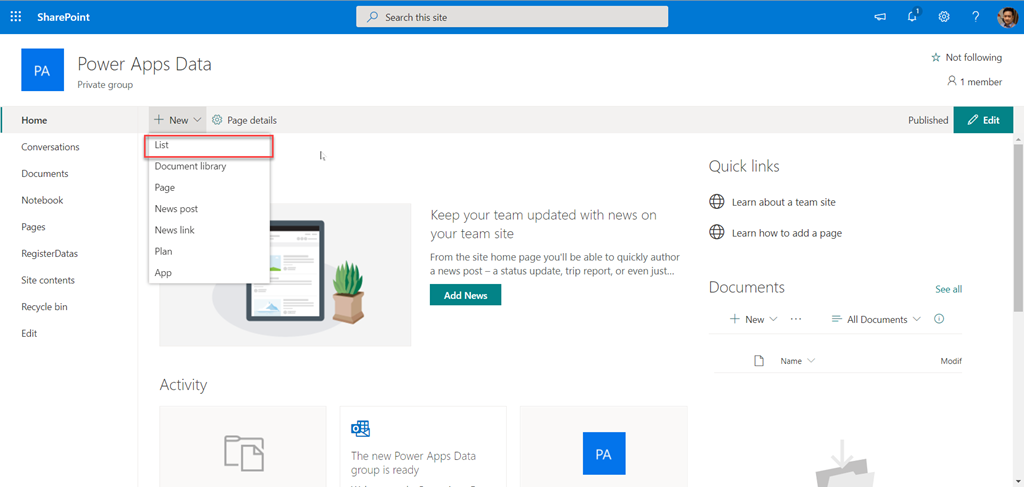
Task: Click the news illustration thumbnail
Action: pos(285,275)
